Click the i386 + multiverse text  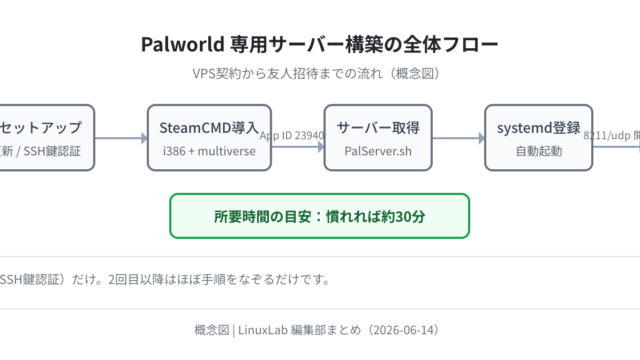pos(209,151)
